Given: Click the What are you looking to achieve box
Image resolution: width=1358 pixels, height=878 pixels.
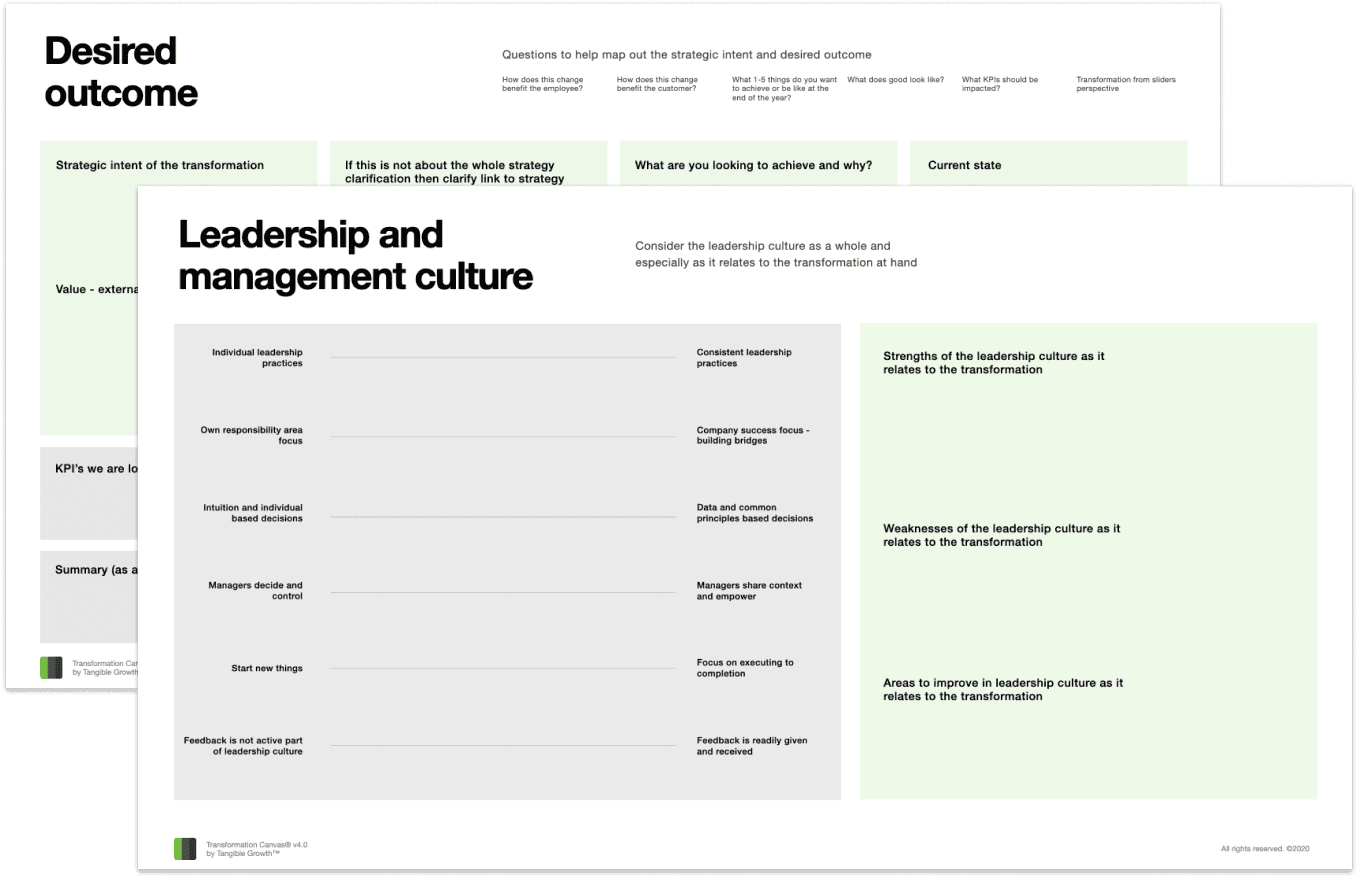Looking at the screenshot, I should pos(753,165).
